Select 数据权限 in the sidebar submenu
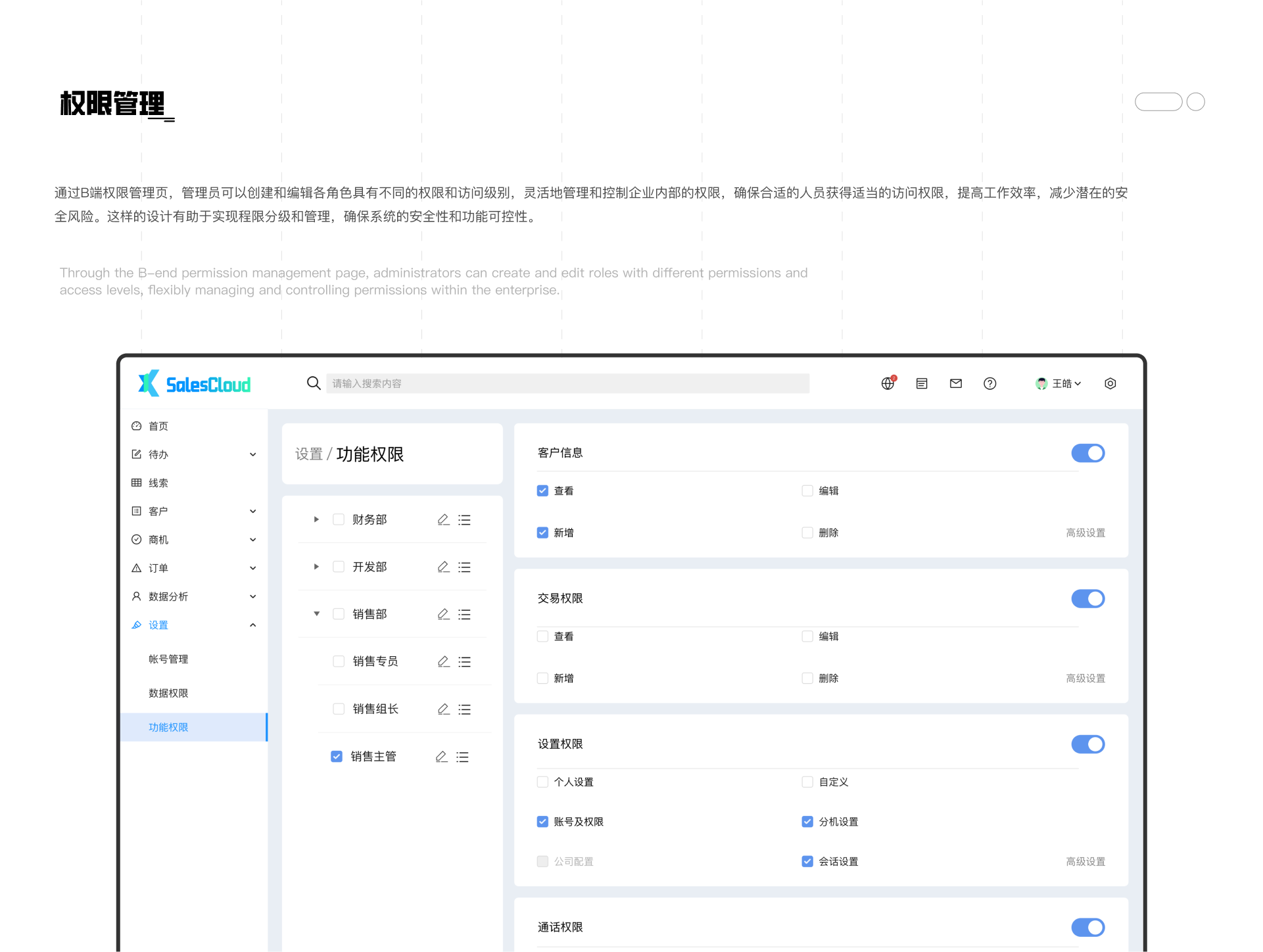This screenshot has height=952, width=1263. [168, 693]
